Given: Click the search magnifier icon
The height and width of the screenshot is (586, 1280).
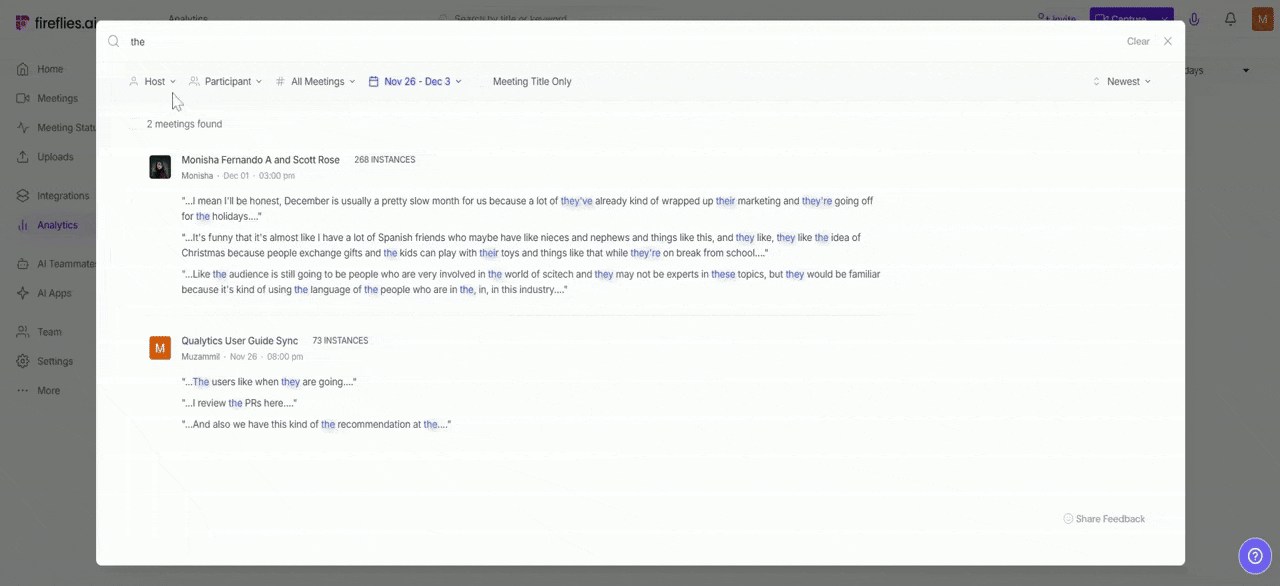Looking at the screenshot, I should point(113,41).
